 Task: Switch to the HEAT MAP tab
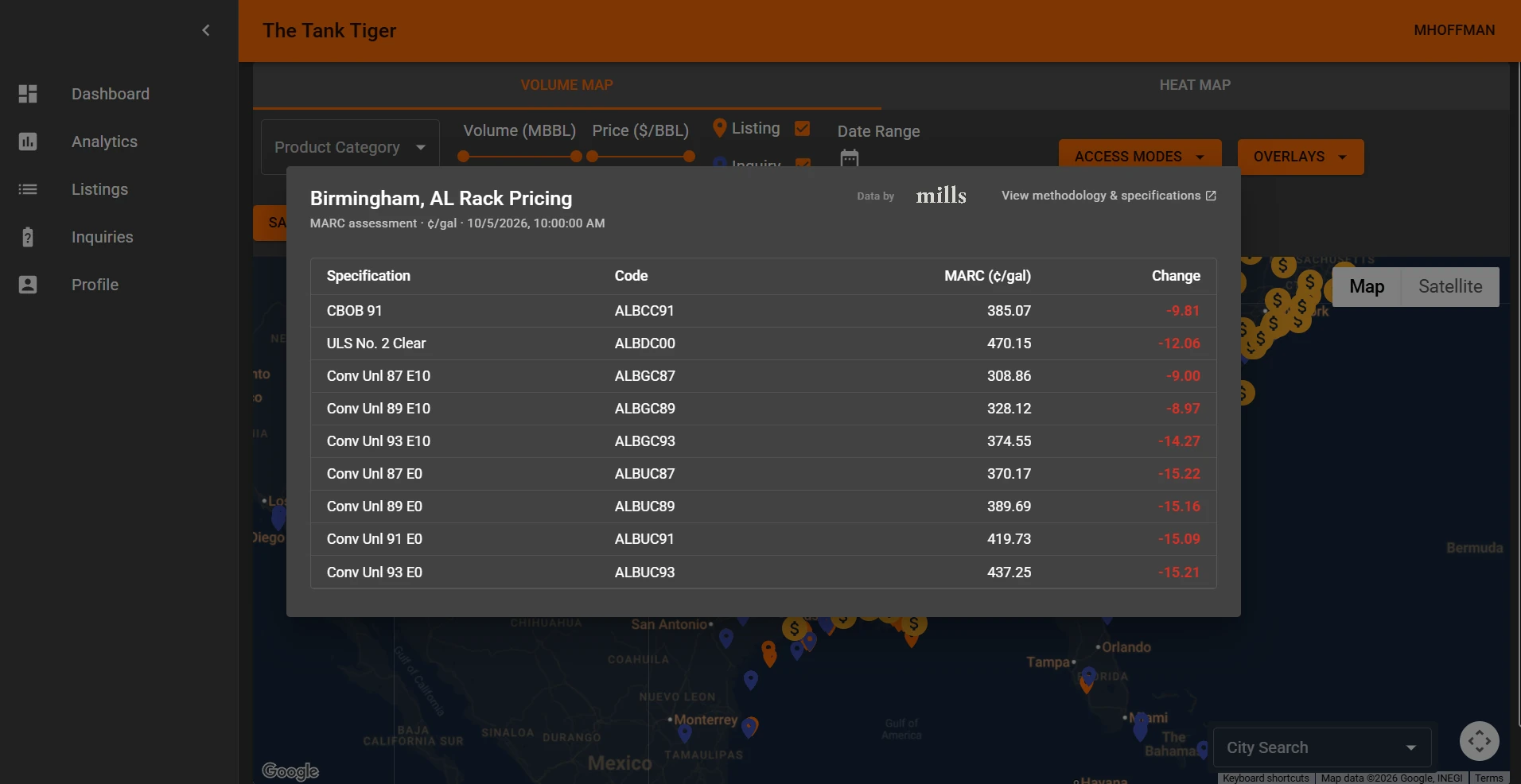[1195, 85]
